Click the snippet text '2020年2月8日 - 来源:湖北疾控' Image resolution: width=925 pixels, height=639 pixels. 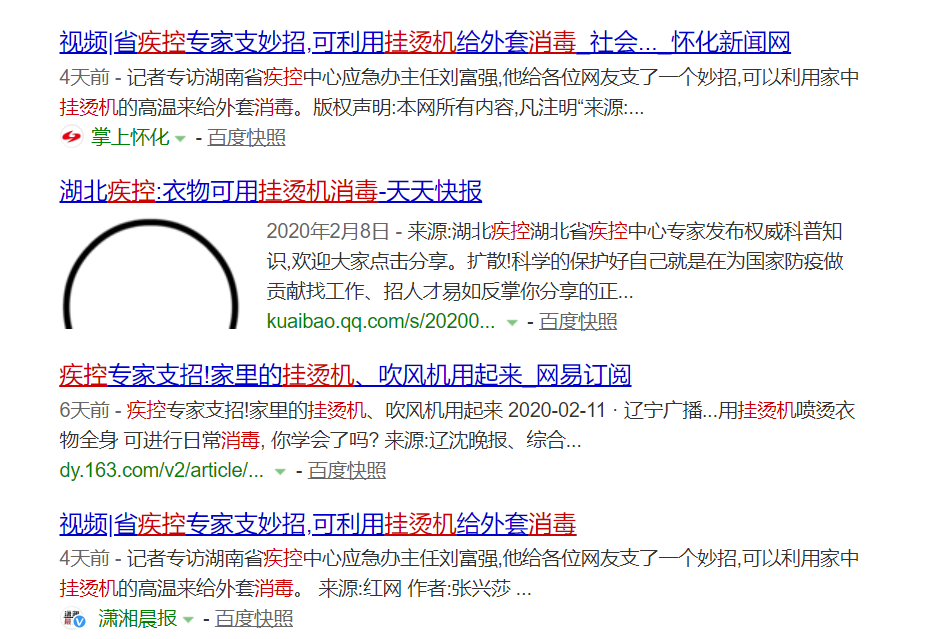tap(398, 231)
